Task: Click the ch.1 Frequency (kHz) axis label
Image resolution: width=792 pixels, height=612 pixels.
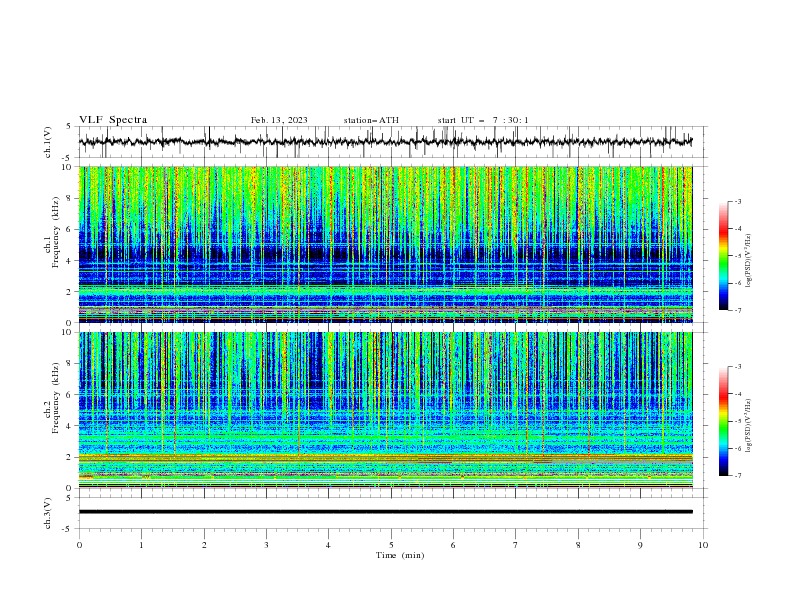Action: pos(52,230)
